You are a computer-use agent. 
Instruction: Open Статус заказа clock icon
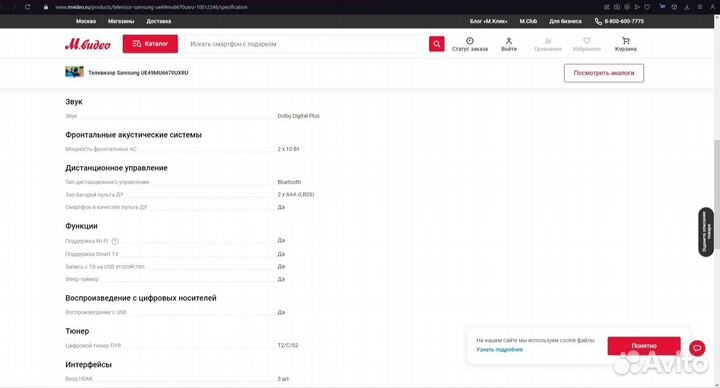[469, 41]
